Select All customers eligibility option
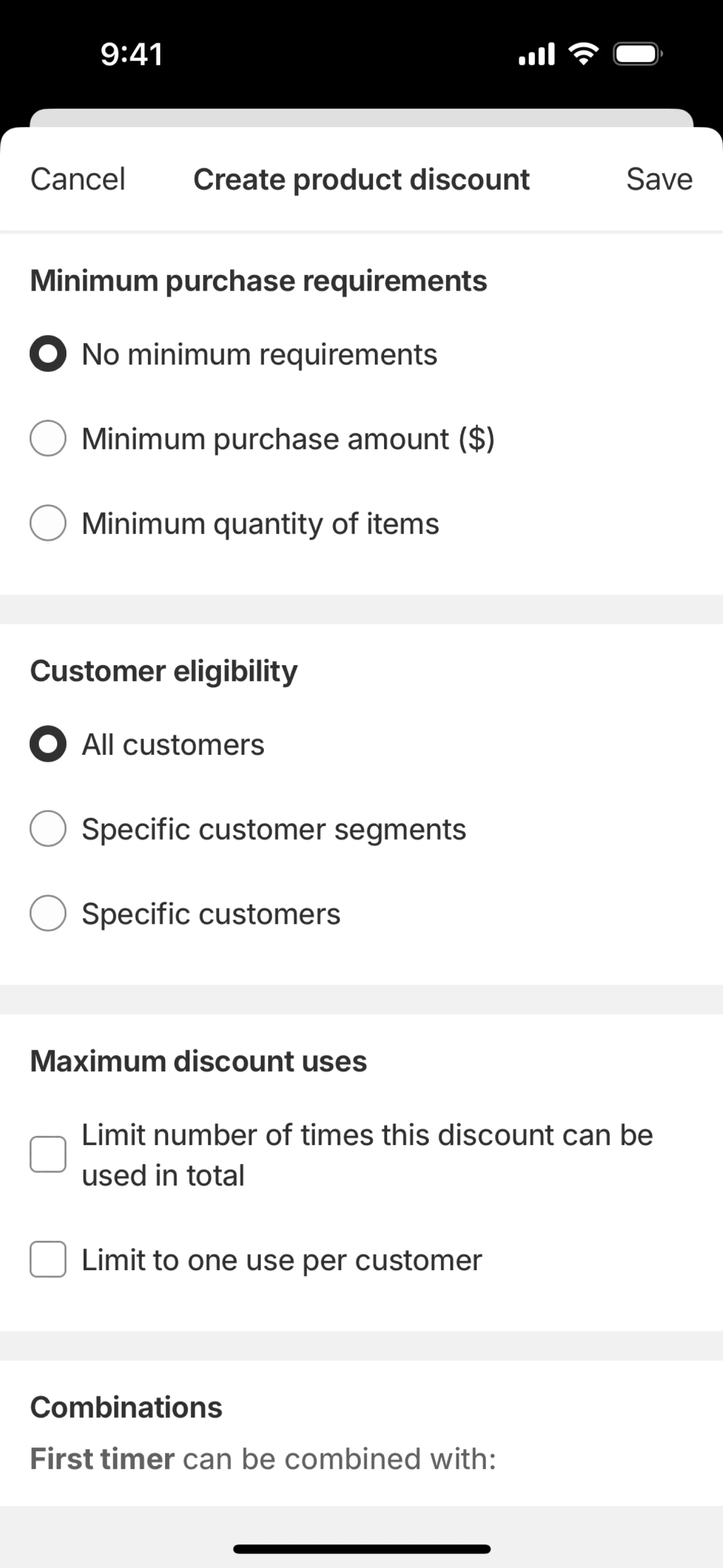 [x=48, y=744]
